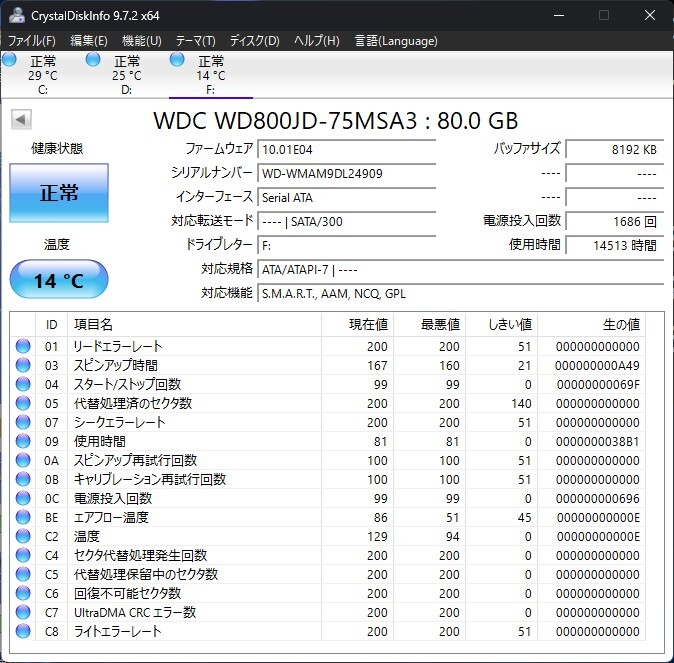Click status orb of row C6 回復不可能セクタ数
This screenshot has width=674, height=663.
23,593
